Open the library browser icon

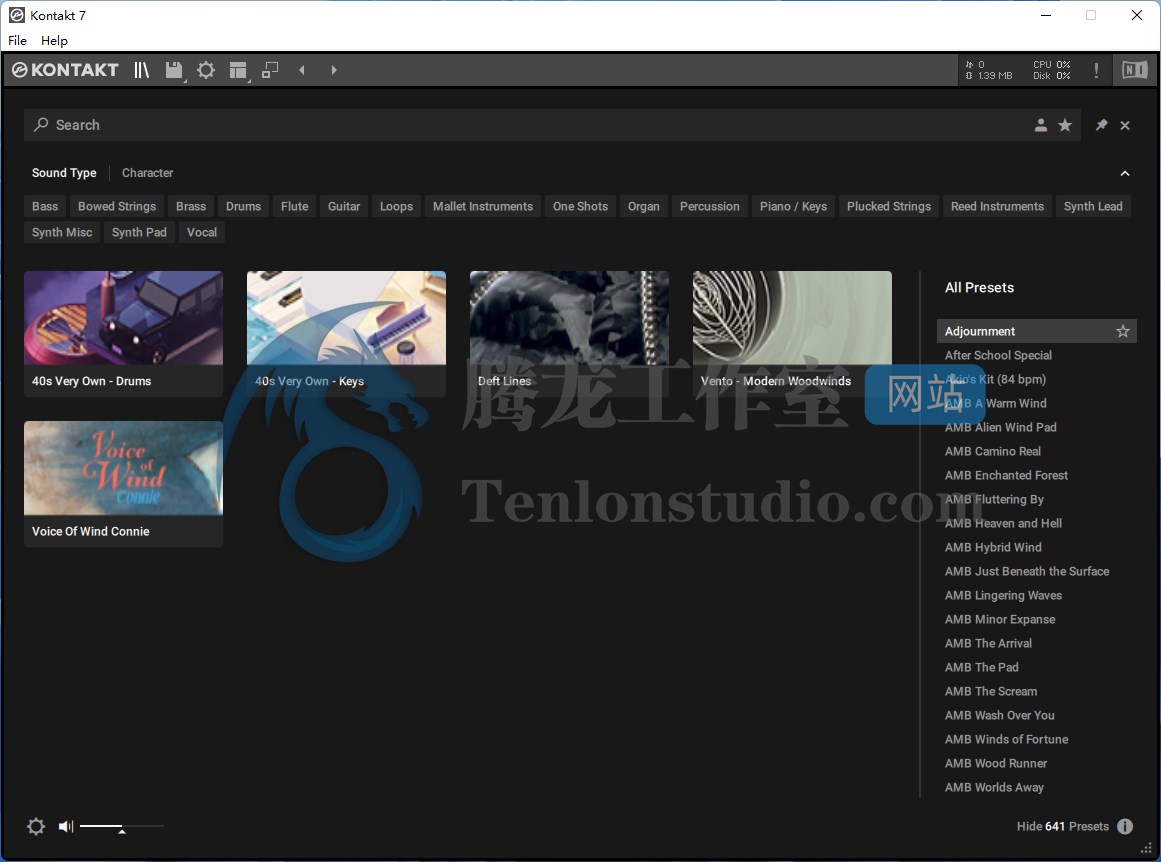[x=141, y=70]
